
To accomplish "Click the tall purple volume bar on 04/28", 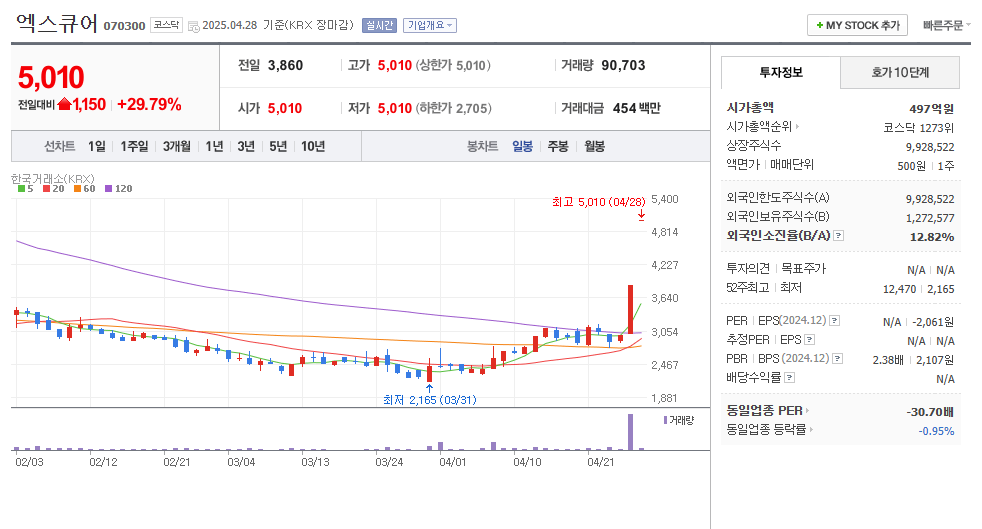I will pos(631,432).
